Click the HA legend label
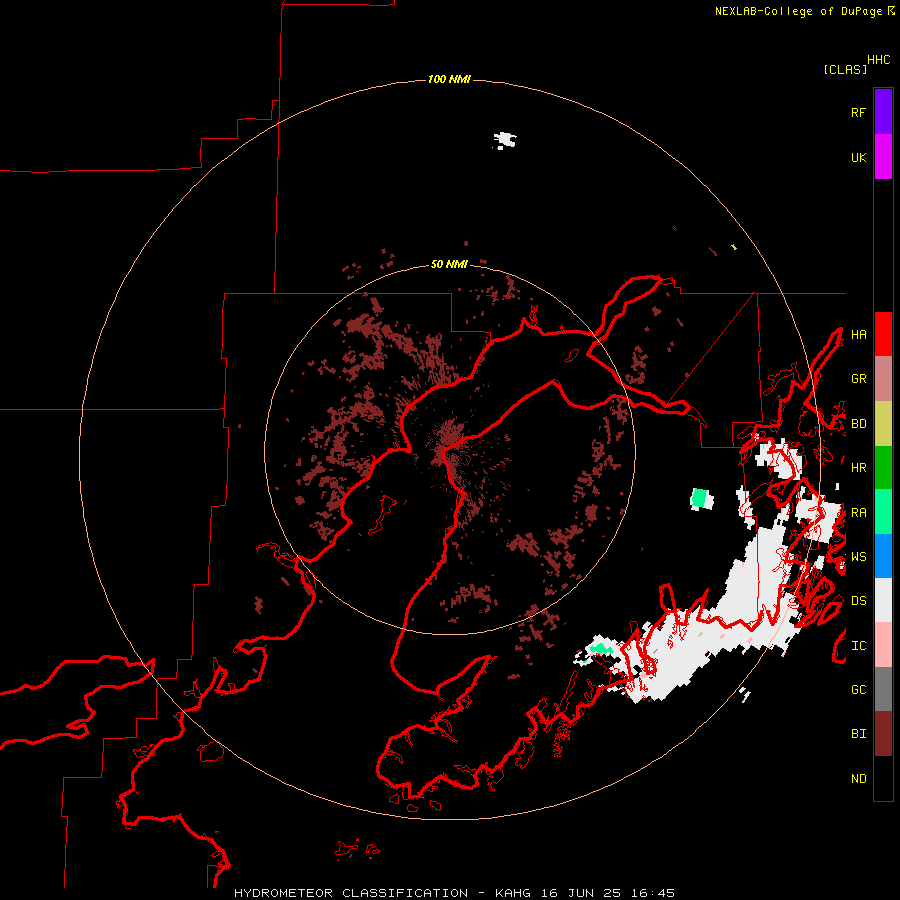This screenshot has height=900, width=900. point(858,335)
